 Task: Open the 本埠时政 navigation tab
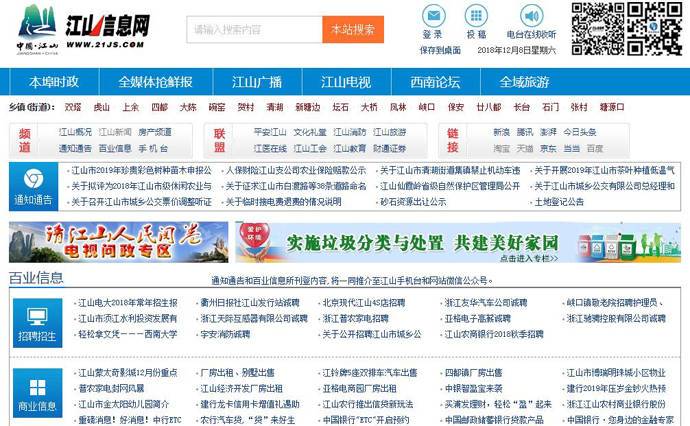[54, 82]
